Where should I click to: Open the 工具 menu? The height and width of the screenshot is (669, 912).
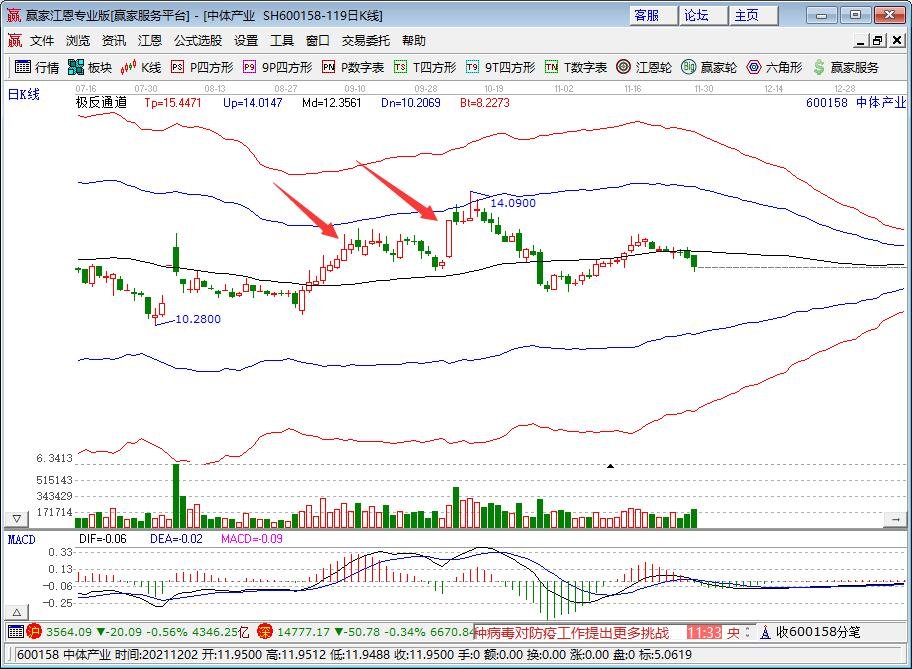coord(282,40)
